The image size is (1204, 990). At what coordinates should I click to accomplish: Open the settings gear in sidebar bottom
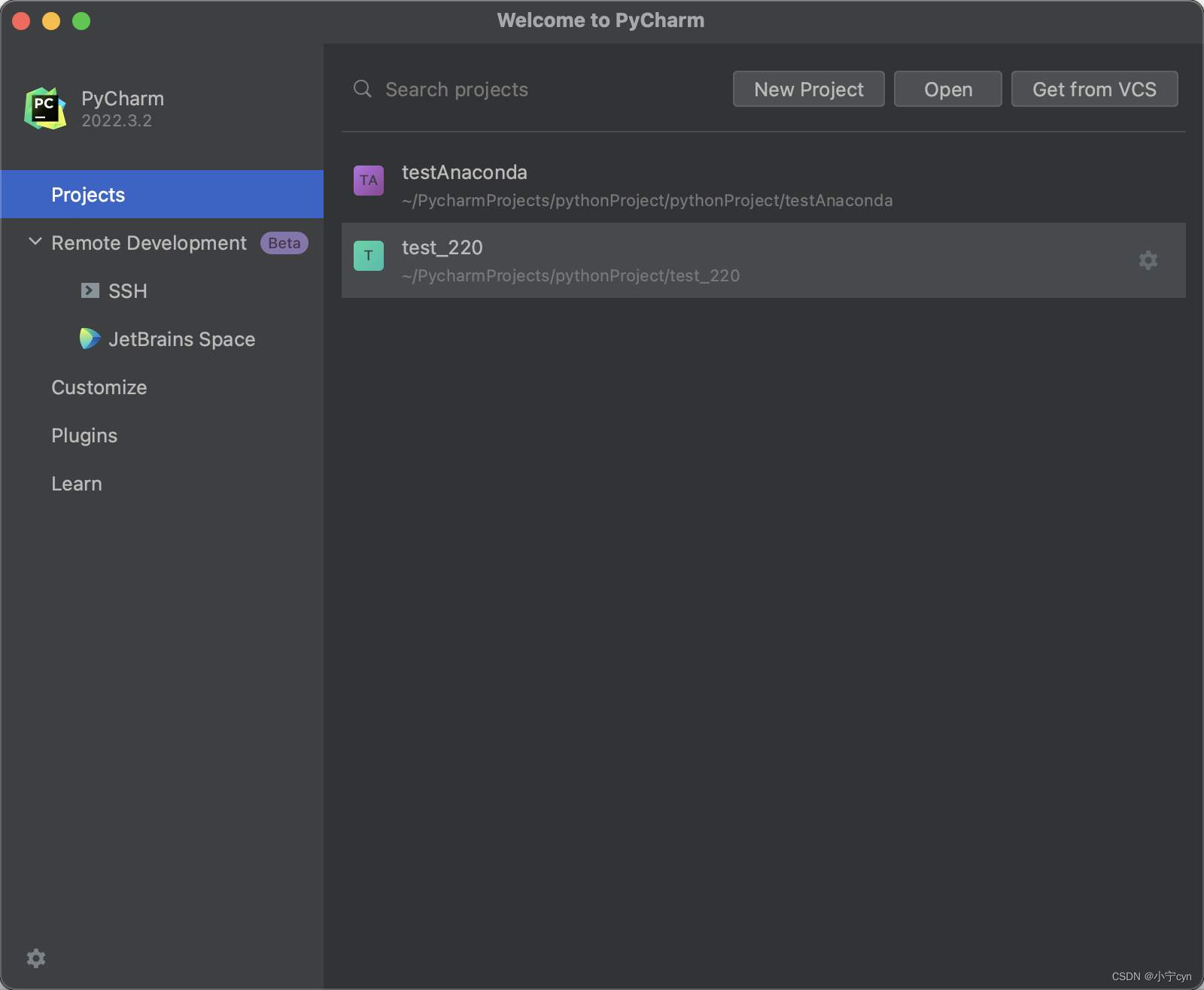tap(36, 958)
